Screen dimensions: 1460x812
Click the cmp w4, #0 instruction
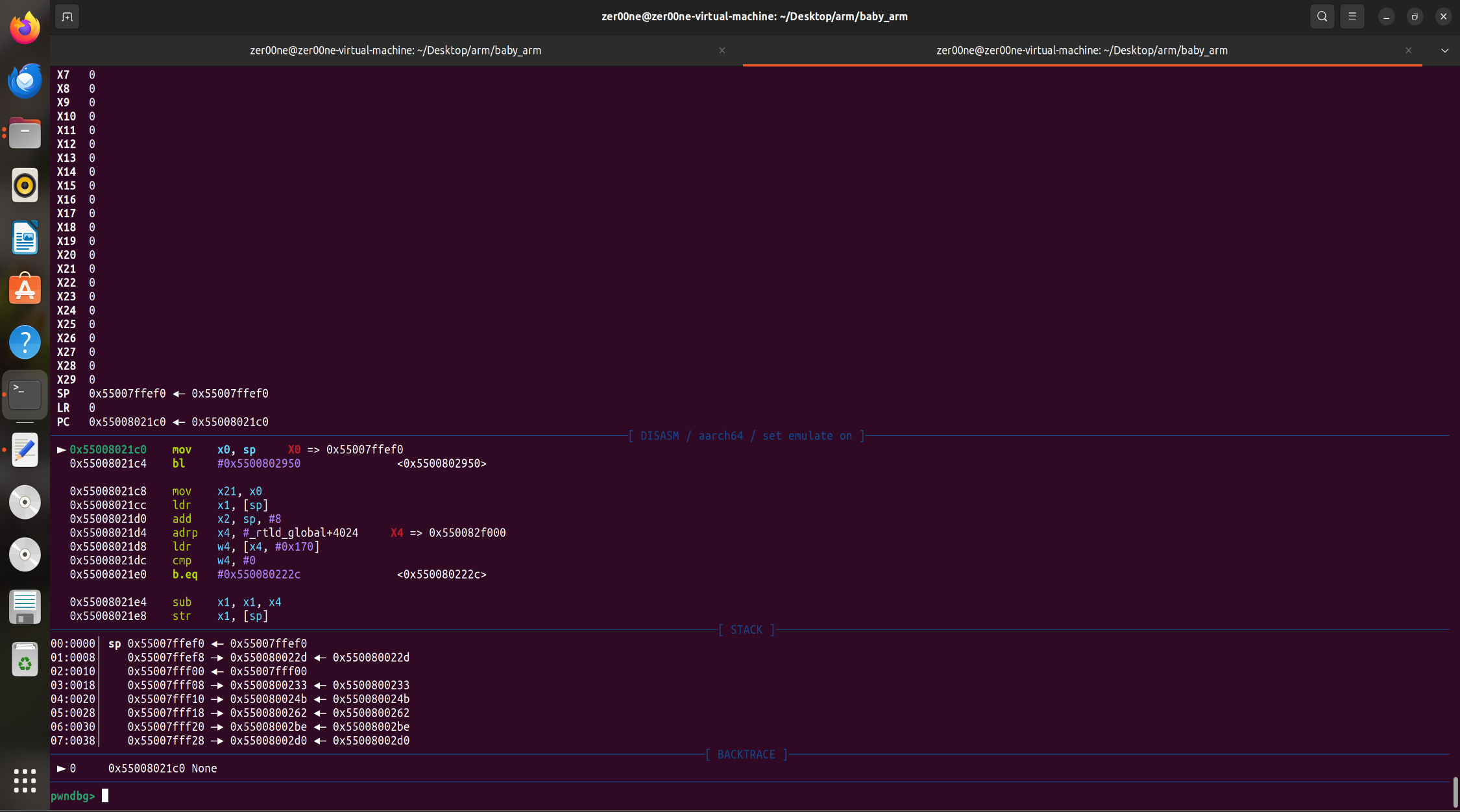coord(213,560)
